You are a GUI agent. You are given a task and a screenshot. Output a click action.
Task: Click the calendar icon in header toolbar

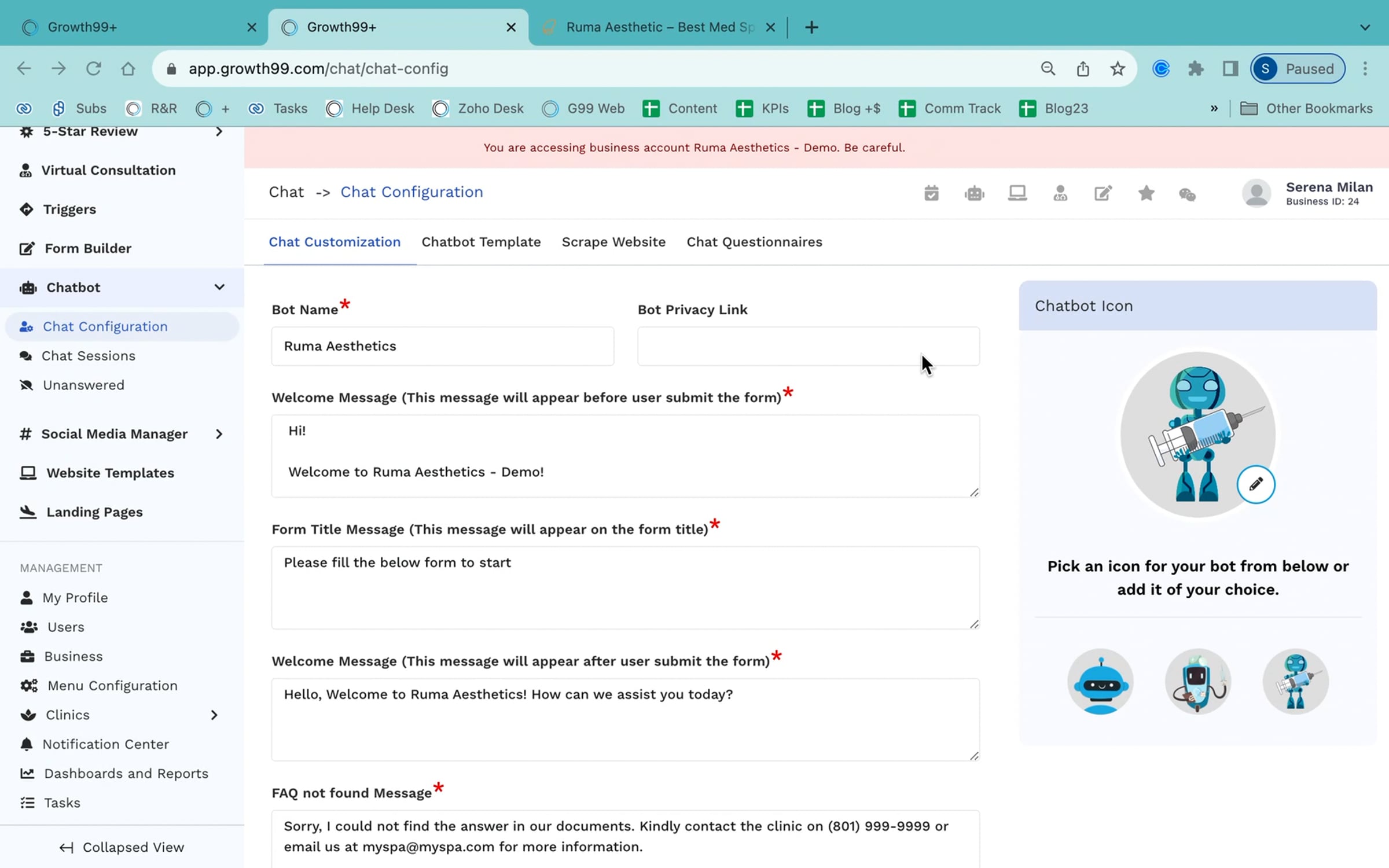931,193
